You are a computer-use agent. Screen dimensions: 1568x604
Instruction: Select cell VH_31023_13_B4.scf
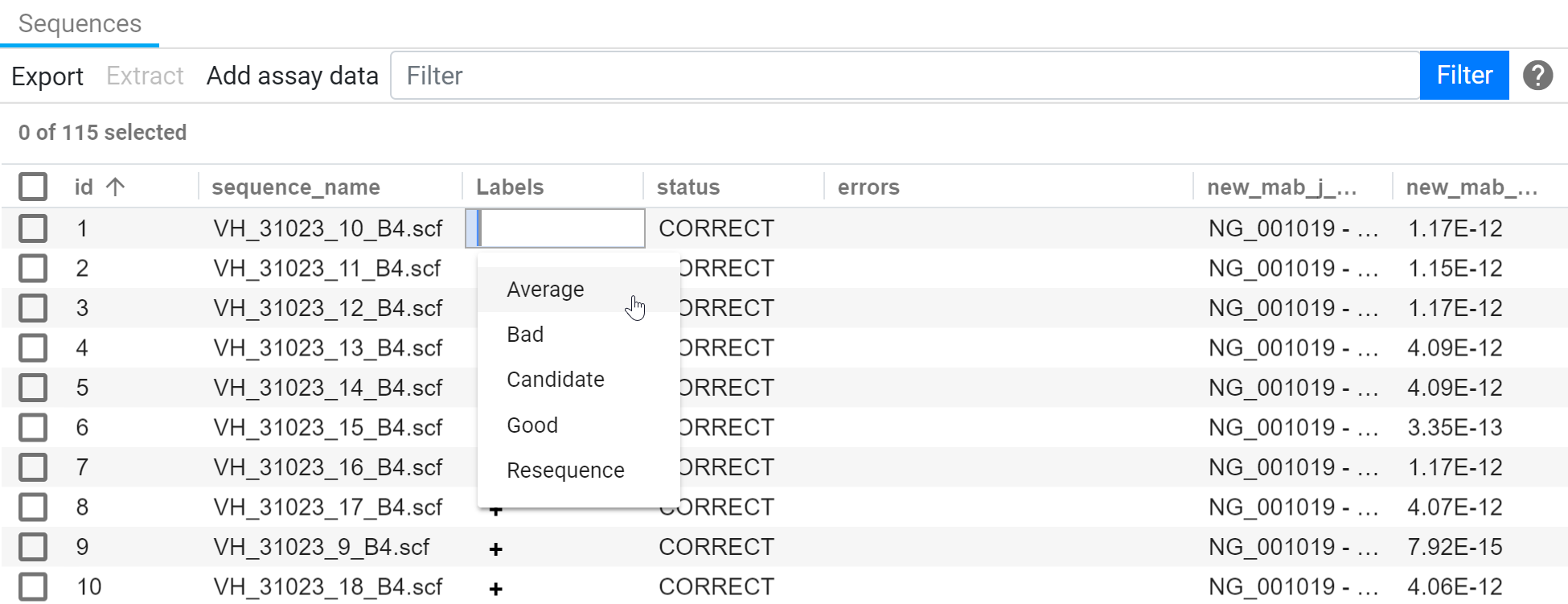coord(328,347)
